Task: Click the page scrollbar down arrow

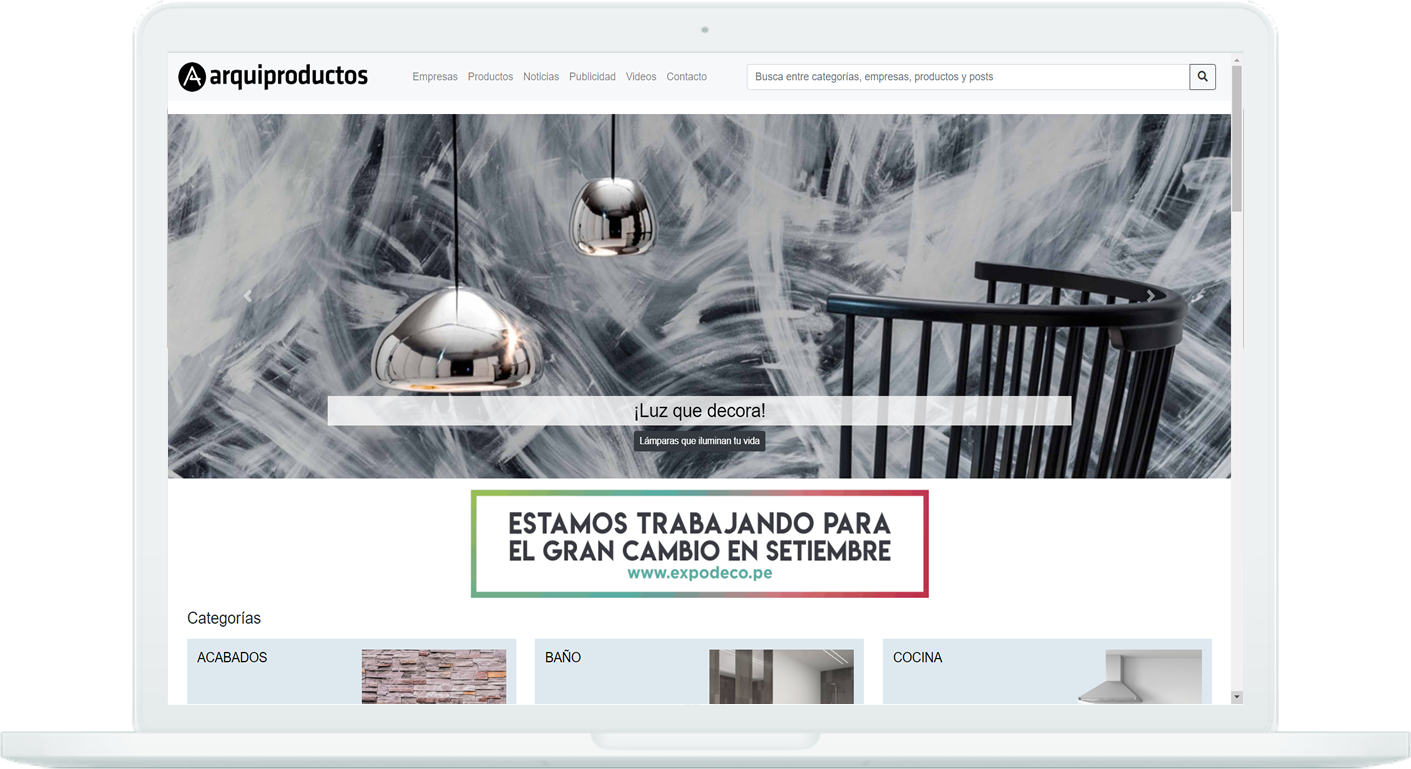Action: click(1237, 697)
